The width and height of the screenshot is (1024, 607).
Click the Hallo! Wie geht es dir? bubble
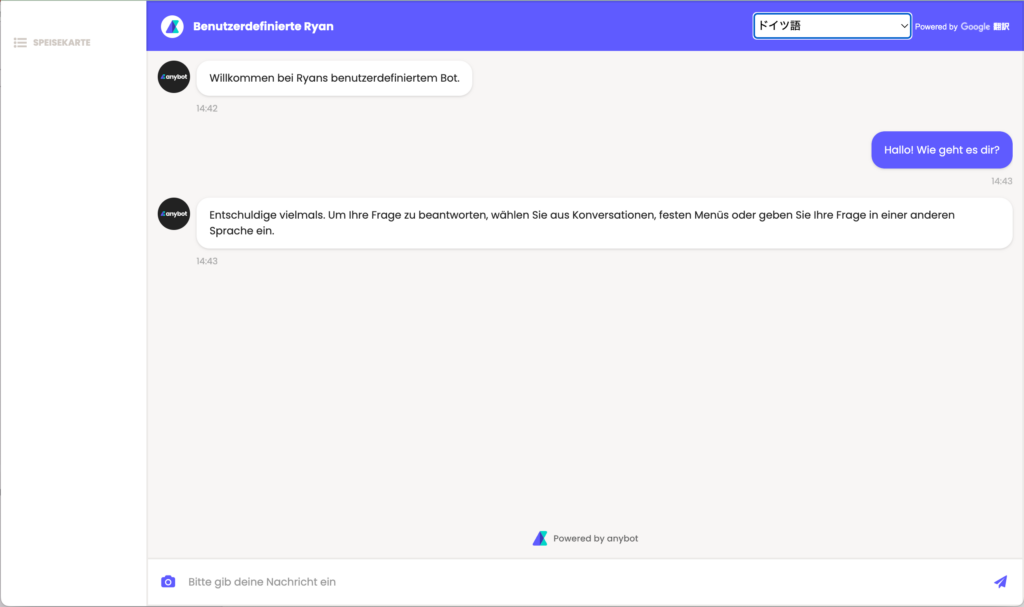click(941, 150)
